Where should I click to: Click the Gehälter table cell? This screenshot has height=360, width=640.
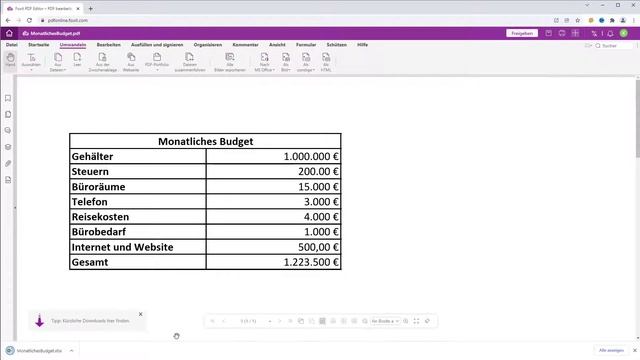tap(138, 156)
